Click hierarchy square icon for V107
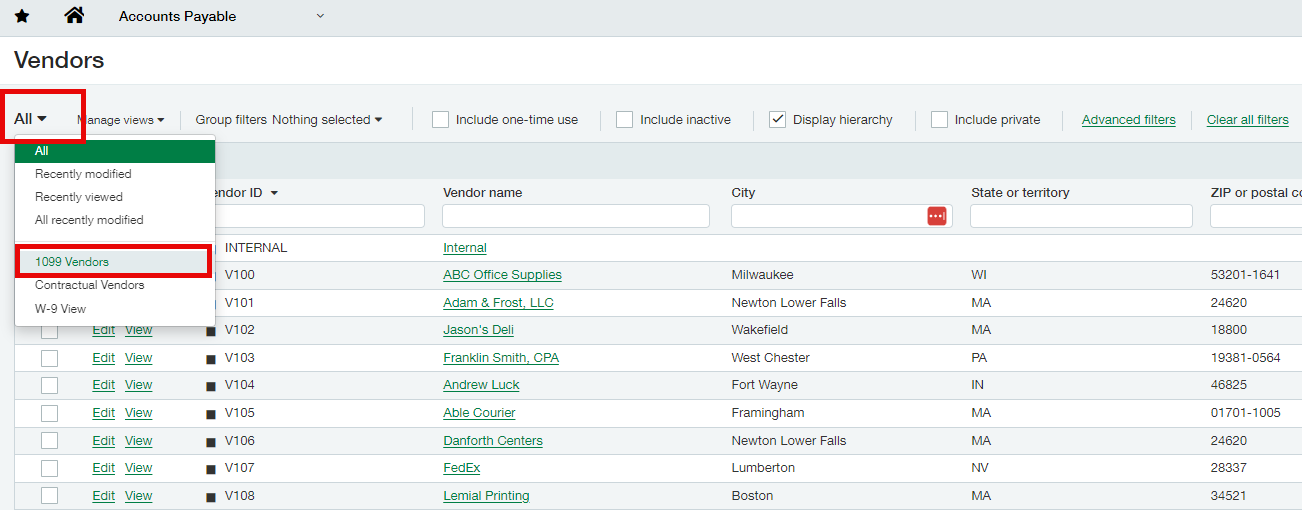 210,469
